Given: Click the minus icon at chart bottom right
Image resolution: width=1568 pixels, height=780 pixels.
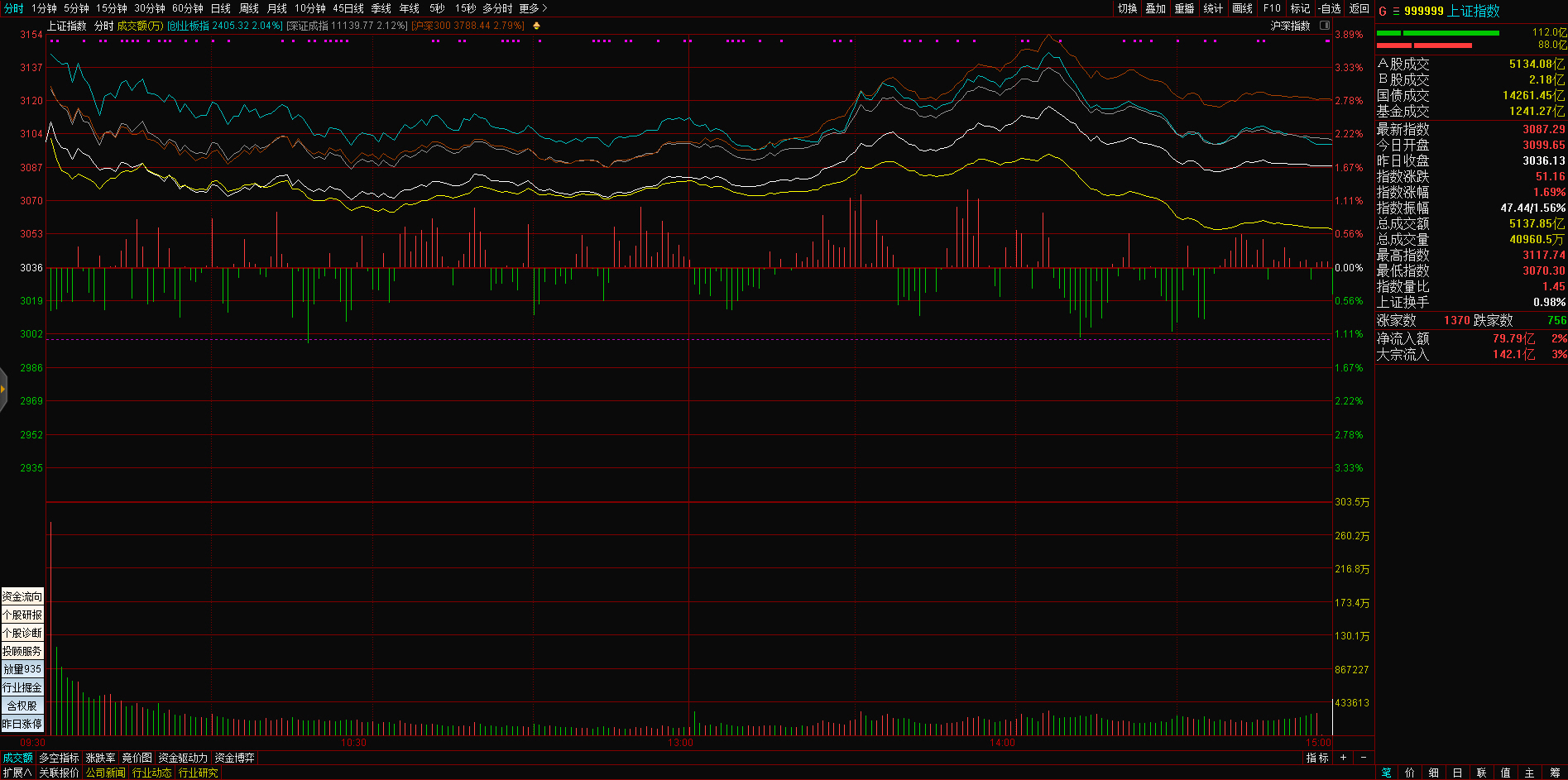Looking at the screenshot, I should [x=1364, y=758].
